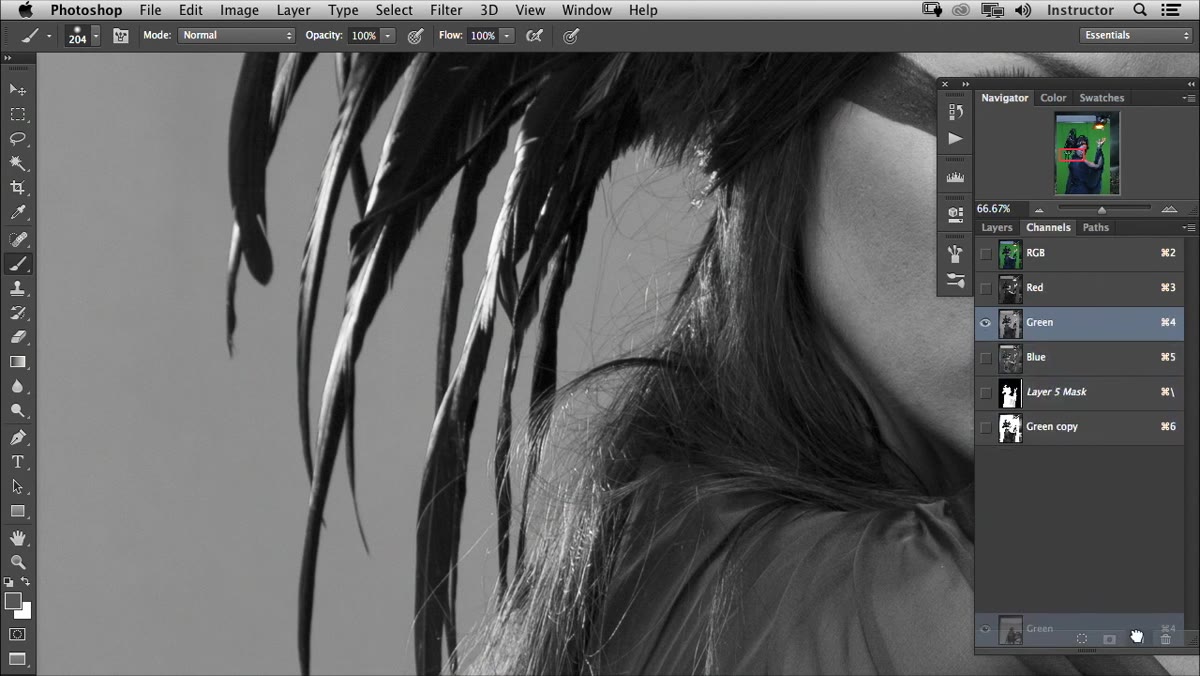Screen dimensions: 1200x676
Task: Toggle Quick Mask mode
Action: click(18, 634)
